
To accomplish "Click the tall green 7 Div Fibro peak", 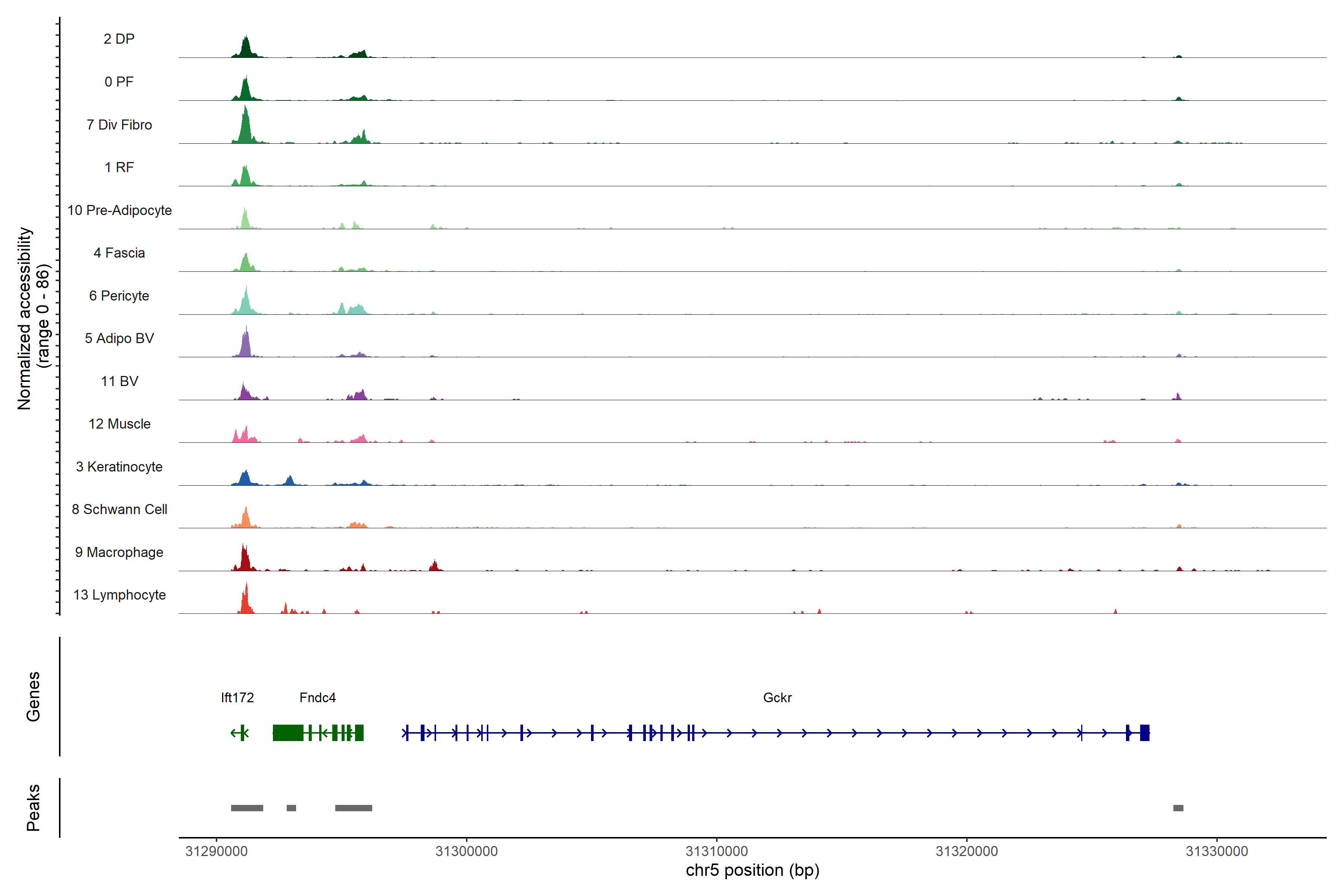I will (245, 128).
